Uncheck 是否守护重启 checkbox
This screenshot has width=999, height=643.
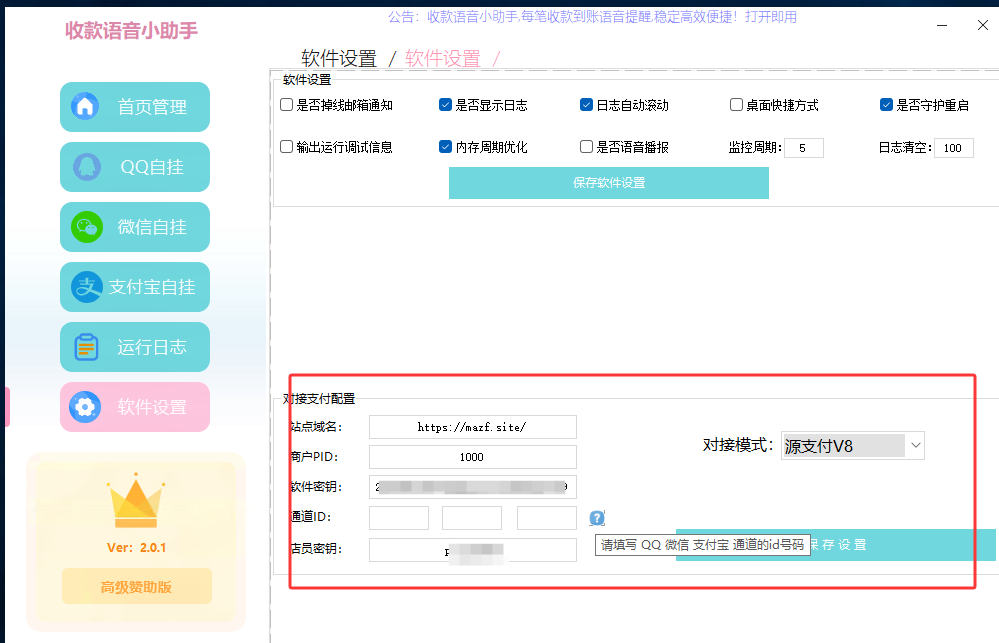point(886,105)
